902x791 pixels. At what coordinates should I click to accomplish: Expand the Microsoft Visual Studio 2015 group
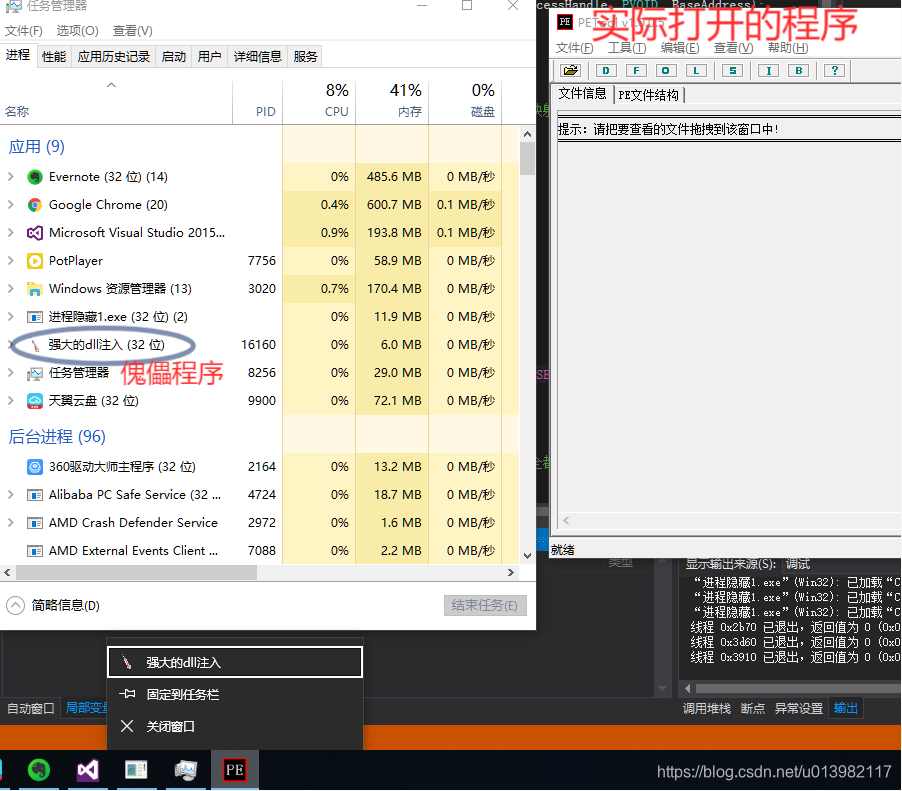[x=10, y=233]
